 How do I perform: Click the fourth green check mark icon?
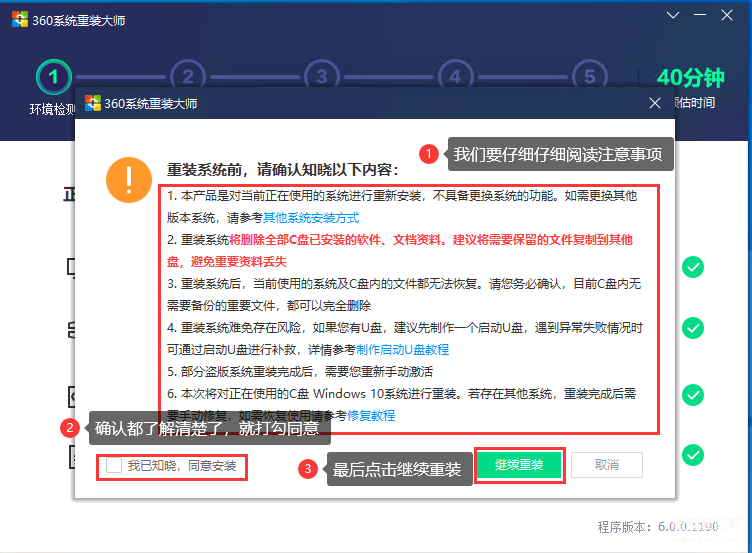coord(693,455)
